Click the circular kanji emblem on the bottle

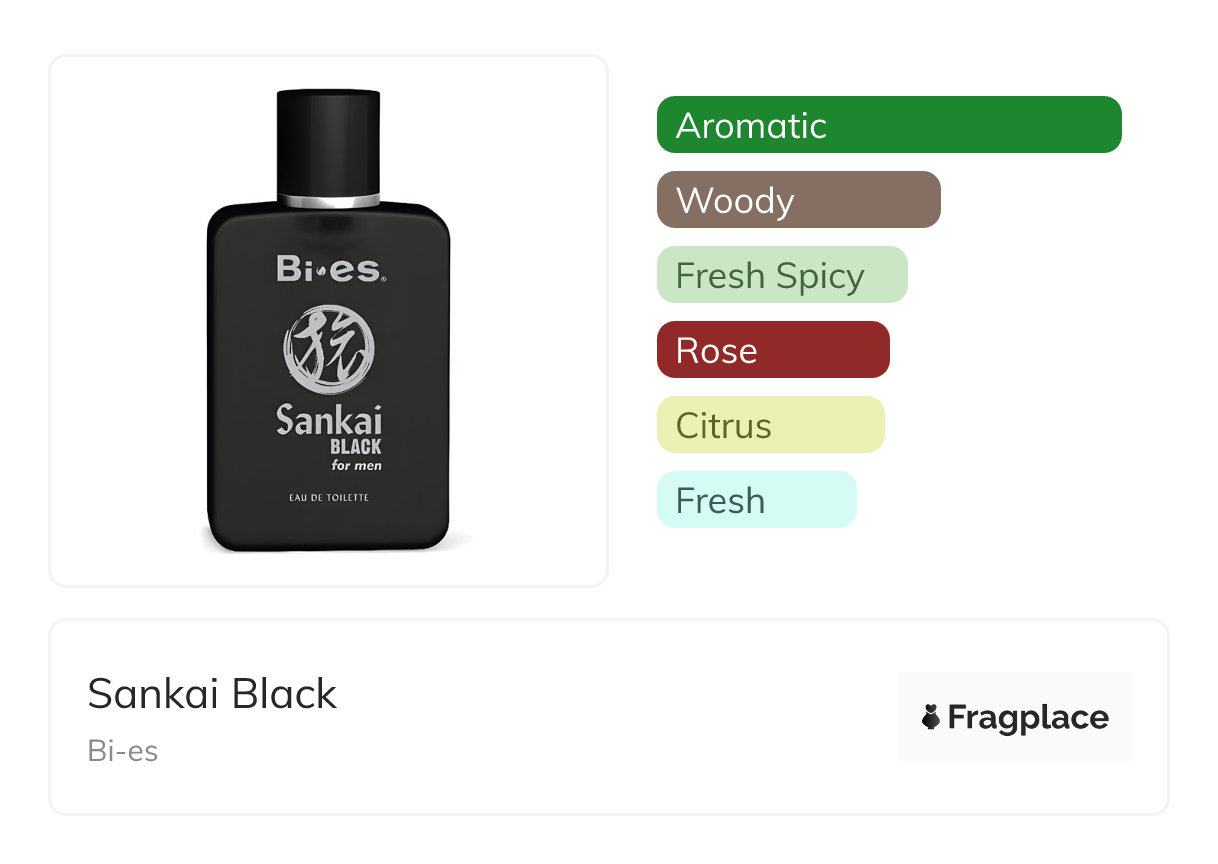329,350
